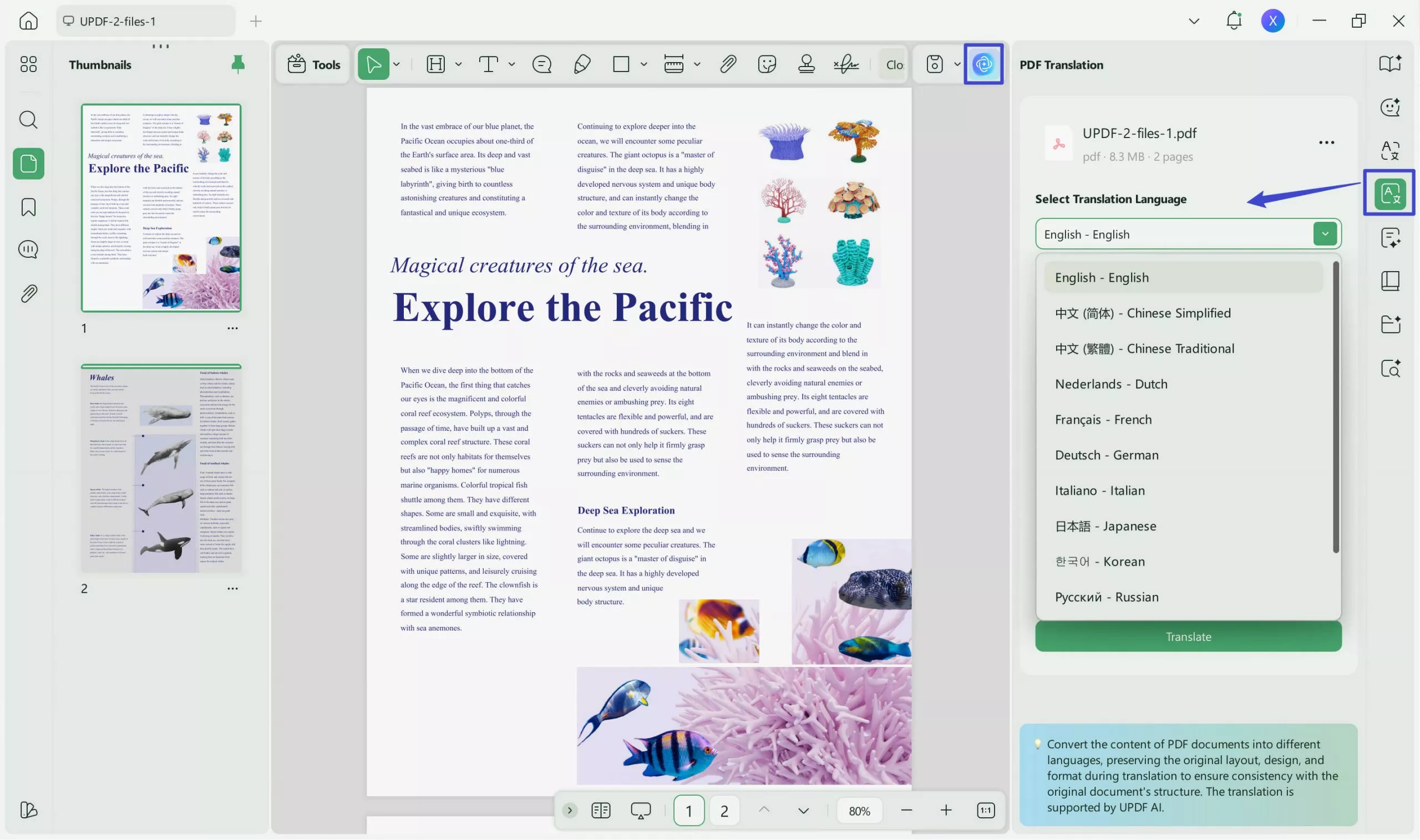Image resolution: width=1420 pixels, height=840 pixels.
Task: Select the stamp tool
Action: coord(806,63)
